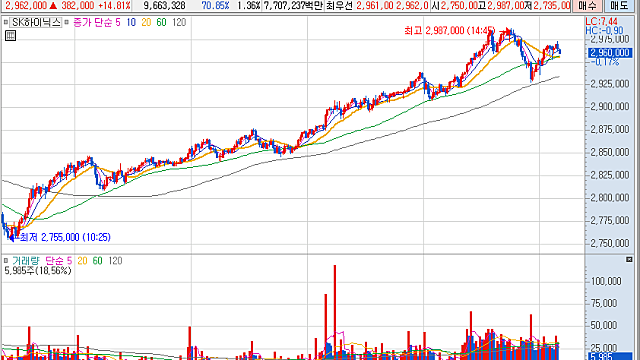Select volume moving average period 120
The height and width of the screenshot is (360, 640).
[x=115, y=260]
